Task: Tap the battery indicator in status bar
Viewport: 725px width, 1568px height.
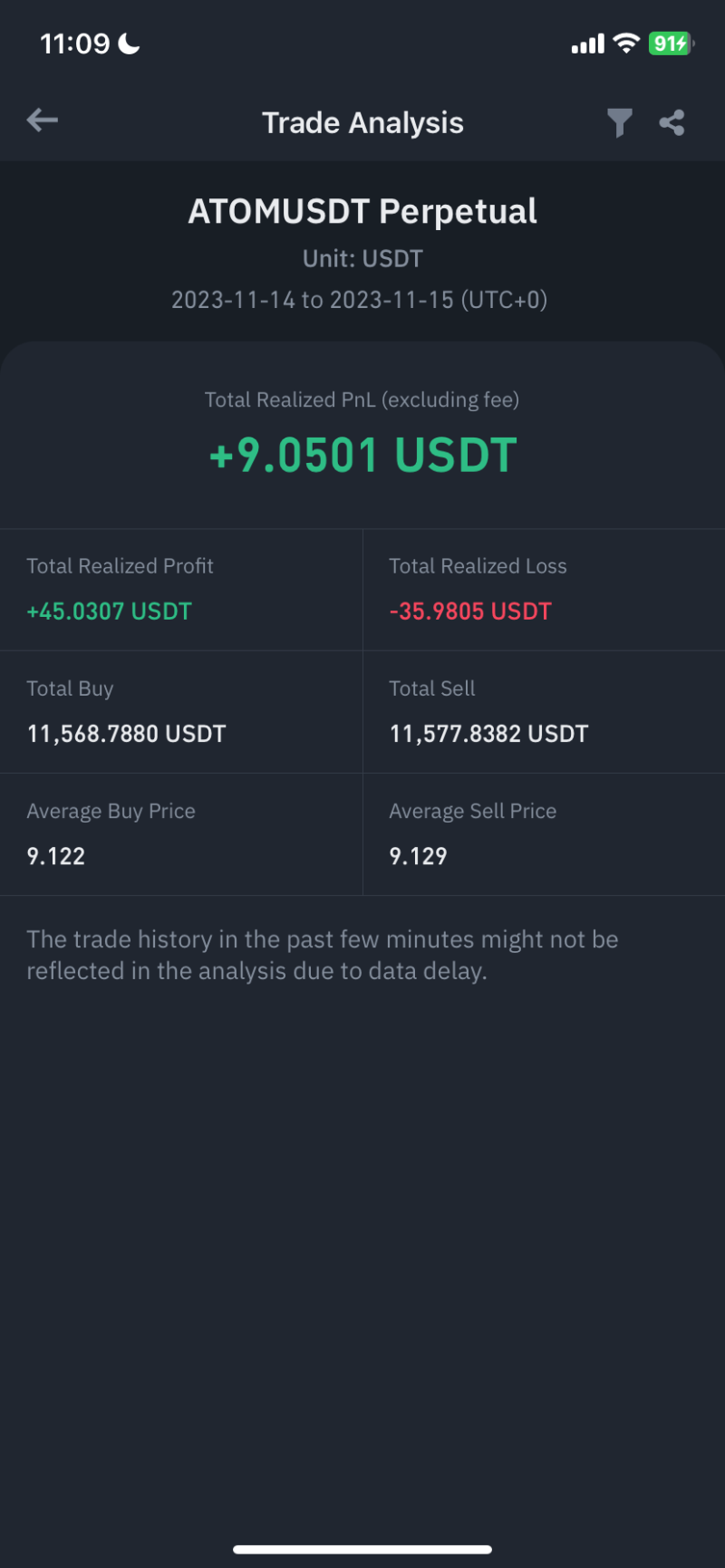Action: click(671, 43)
